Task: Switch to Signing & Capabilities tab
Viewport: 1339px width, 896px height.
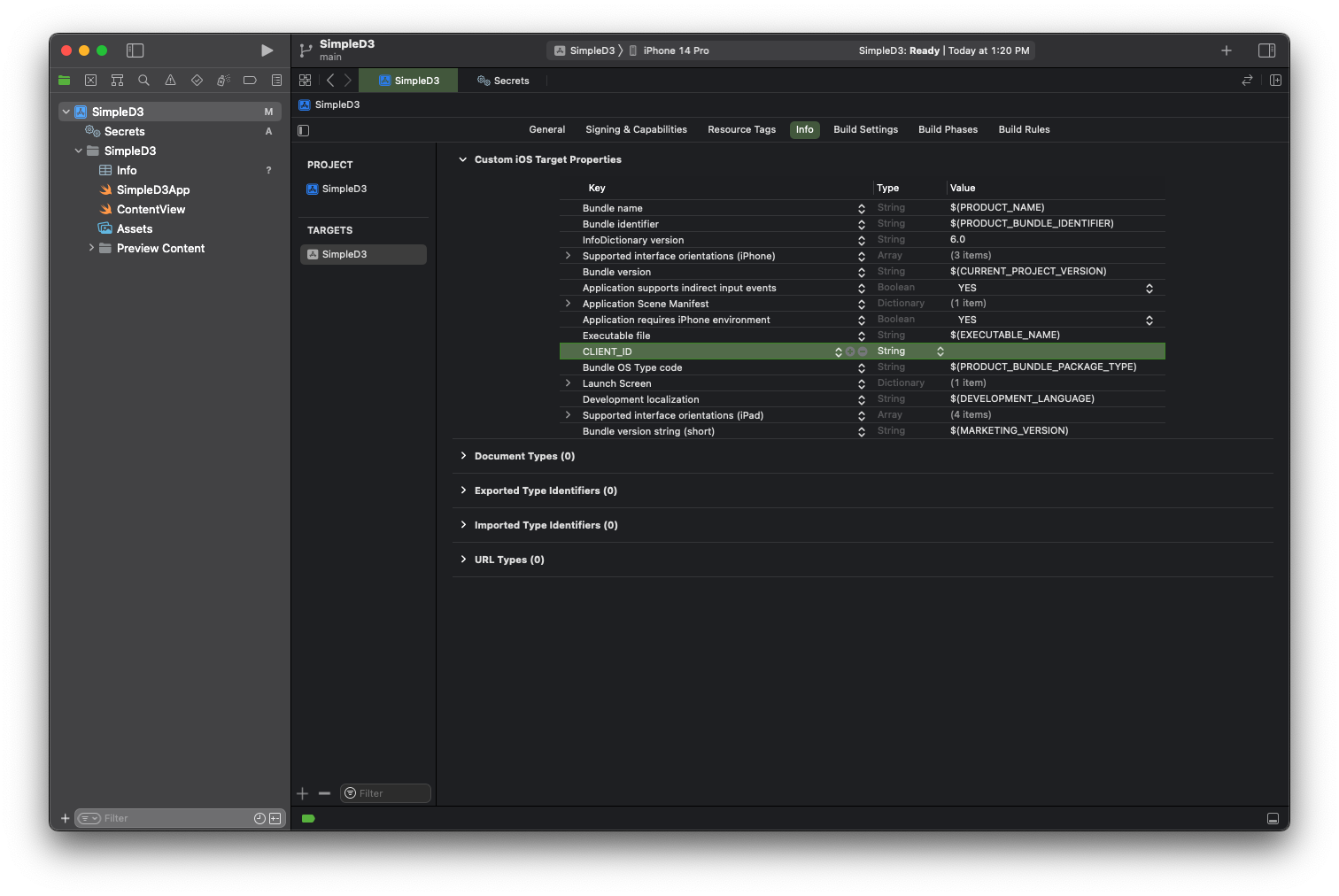Action: pos(636,129)
